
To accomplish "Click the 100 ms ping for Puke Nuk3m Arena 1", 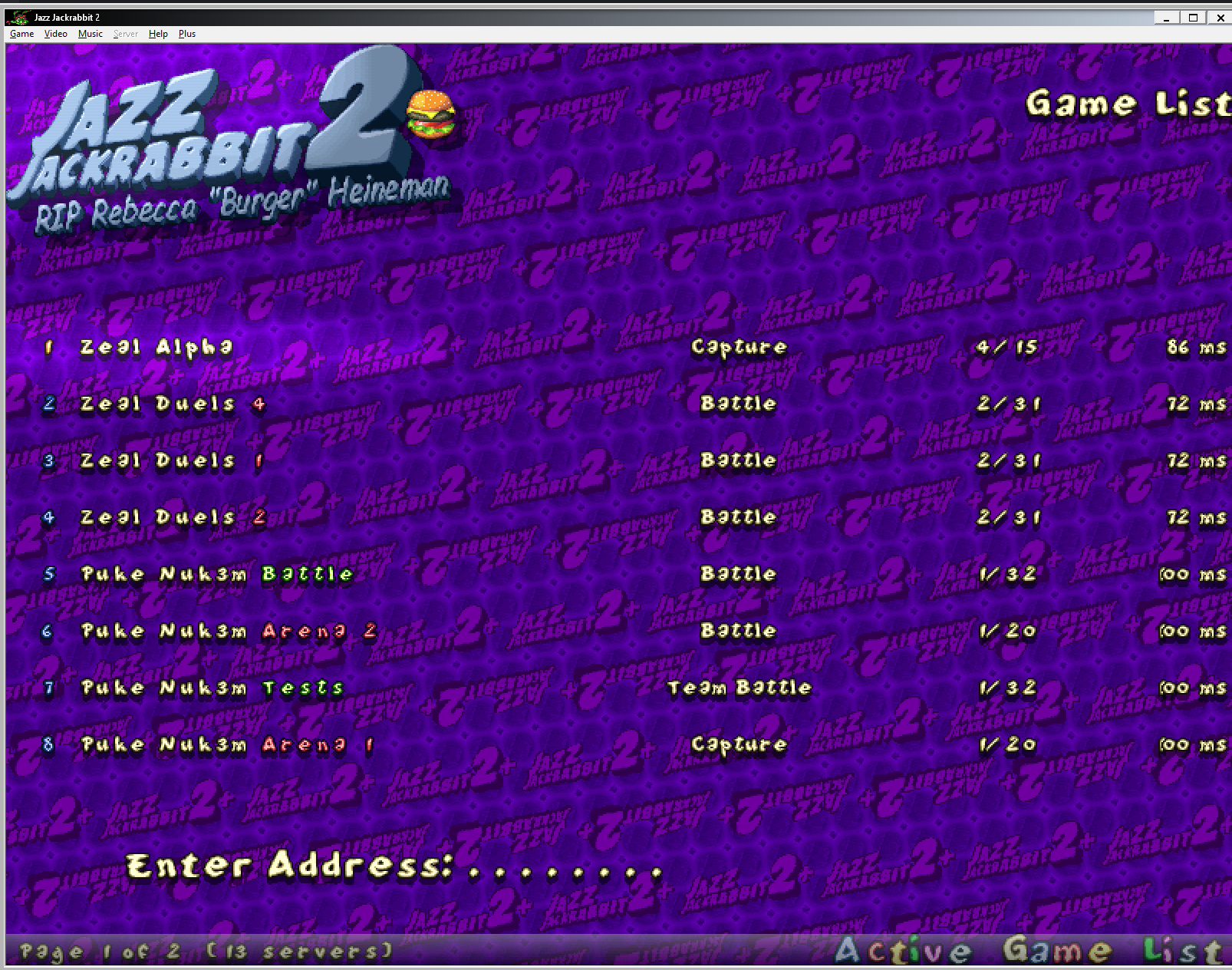I will 1193,744.
